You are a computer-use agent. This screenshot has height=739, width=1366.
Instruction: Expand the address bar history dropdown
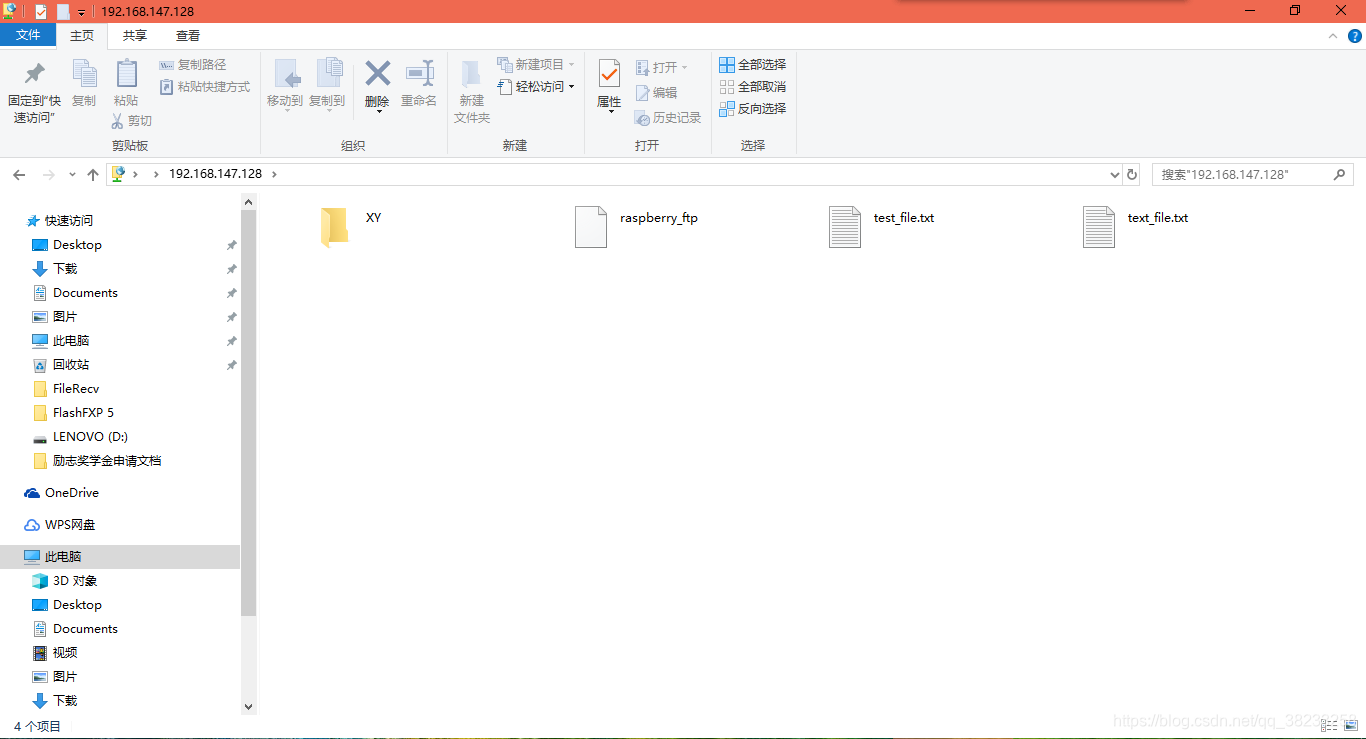pos(1115,174)
